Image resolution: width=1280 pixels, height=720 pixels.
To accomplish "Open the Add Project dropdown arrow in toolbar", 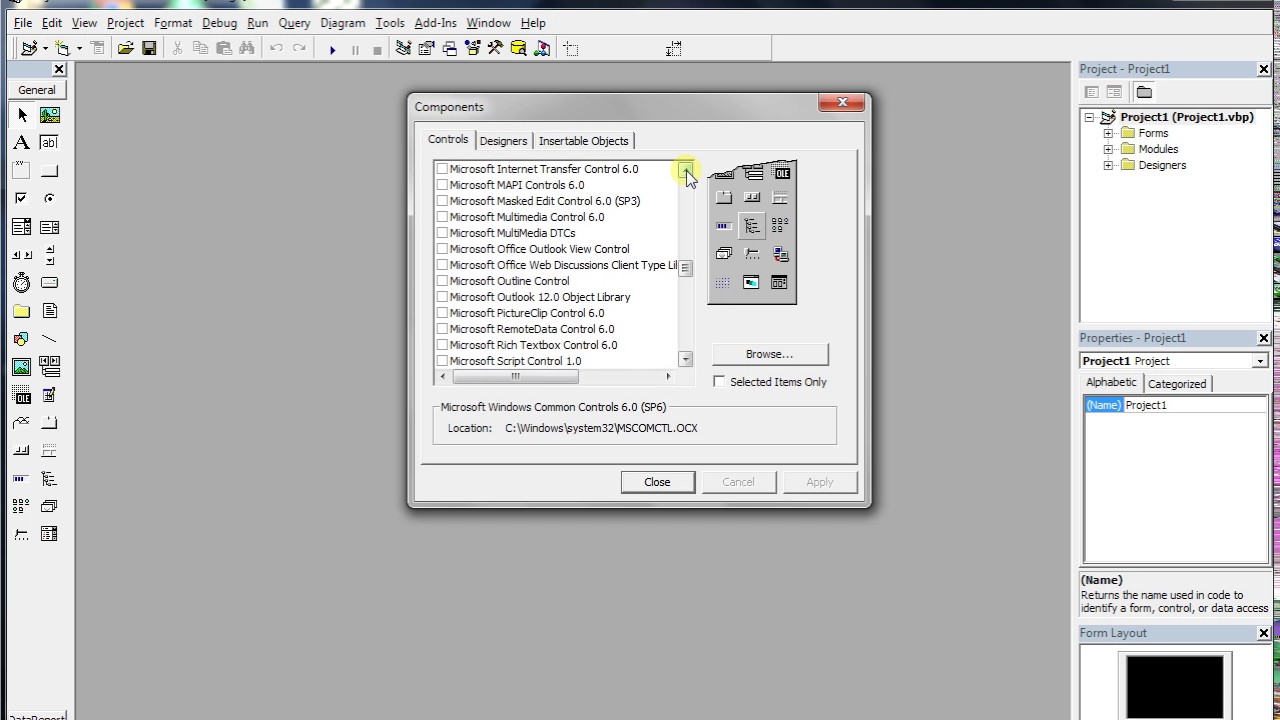I will [45, 49].
